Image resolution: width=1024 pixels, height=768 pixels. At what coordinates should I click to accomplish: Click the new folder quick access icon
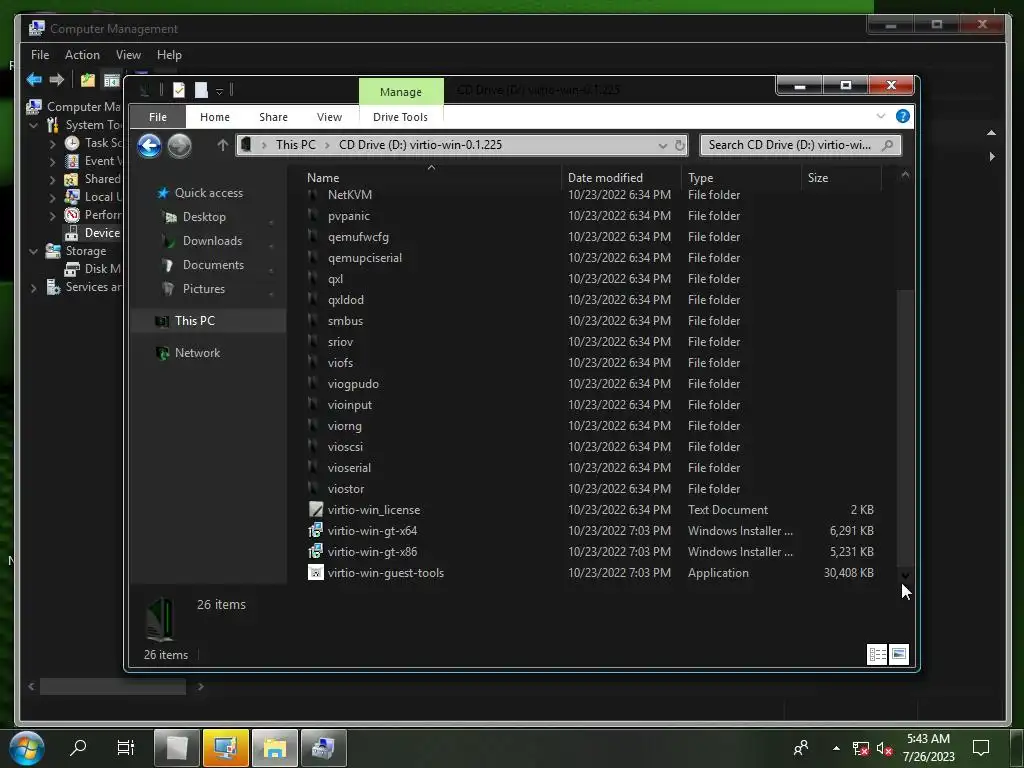tap(201, 89)
